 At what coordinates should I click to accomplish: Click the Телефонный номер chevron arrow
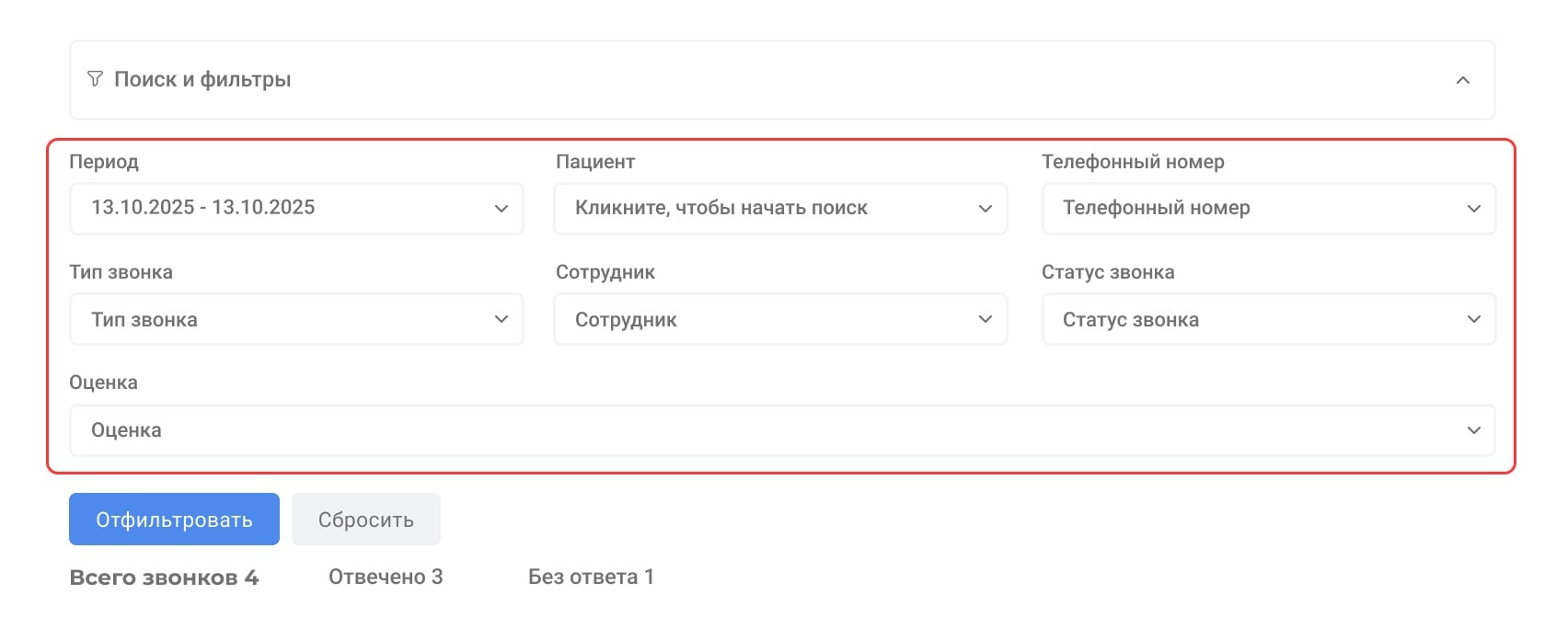point(1473,209)
